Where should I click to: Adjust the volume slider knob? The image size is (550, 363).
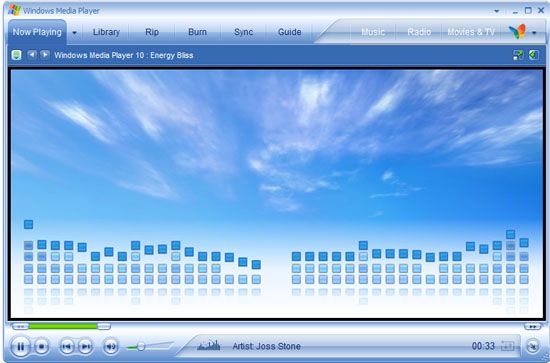141,347
